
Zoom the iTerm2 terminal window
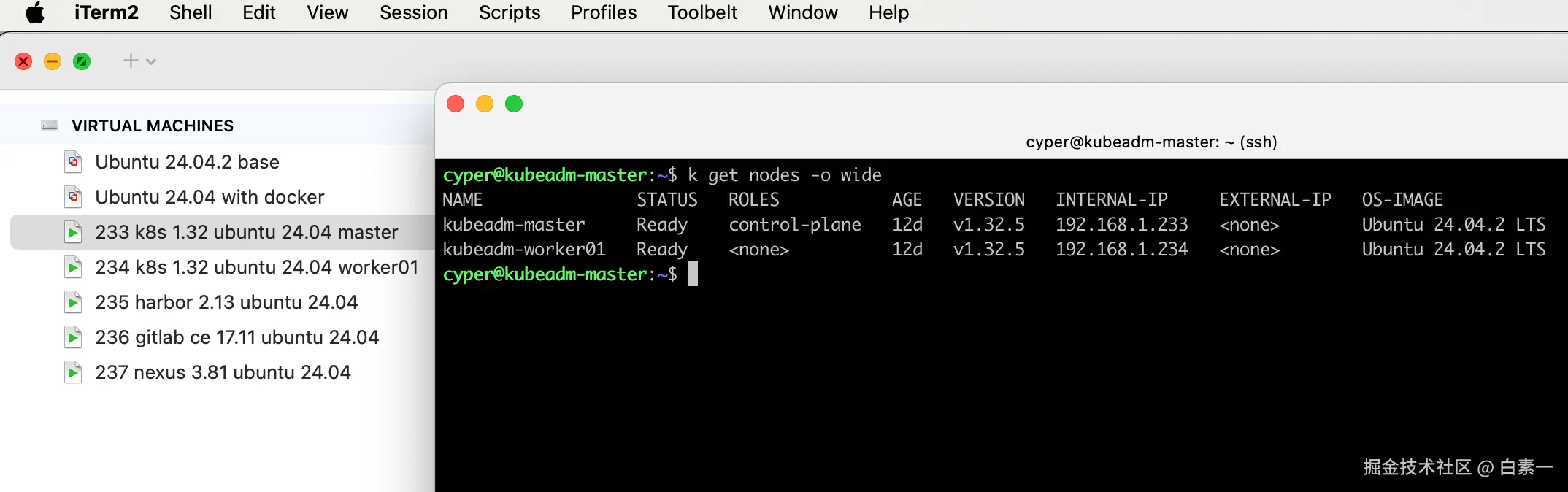(x=514, y=104)
